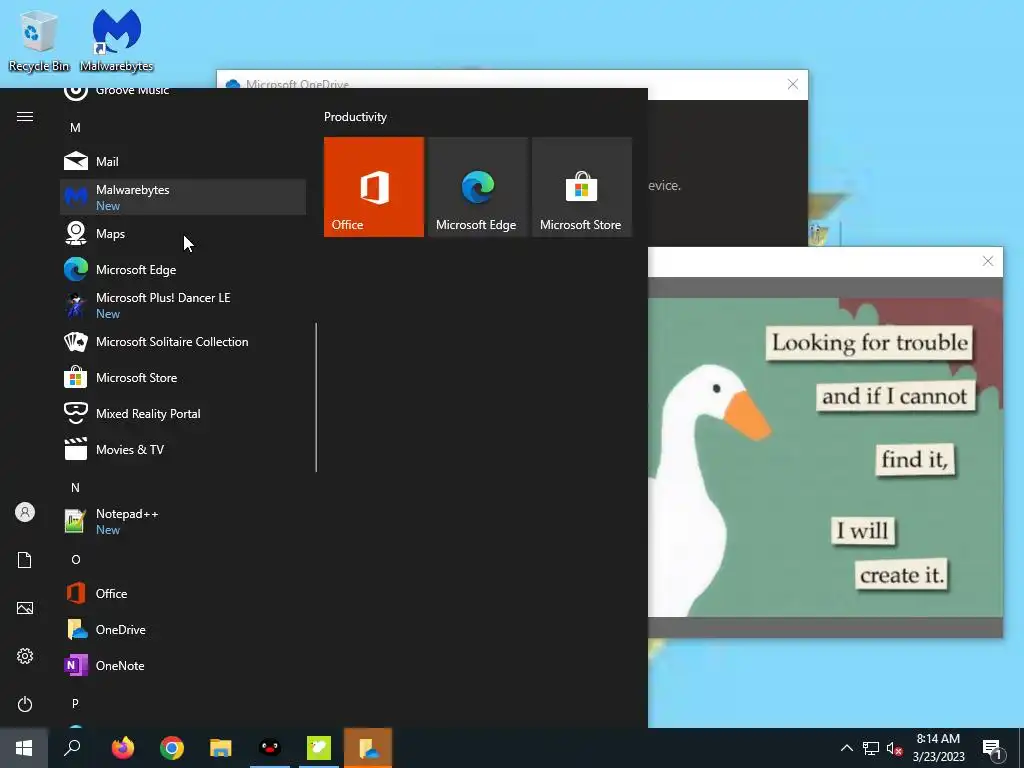Launch OneNote from the app list

point(183,665)
